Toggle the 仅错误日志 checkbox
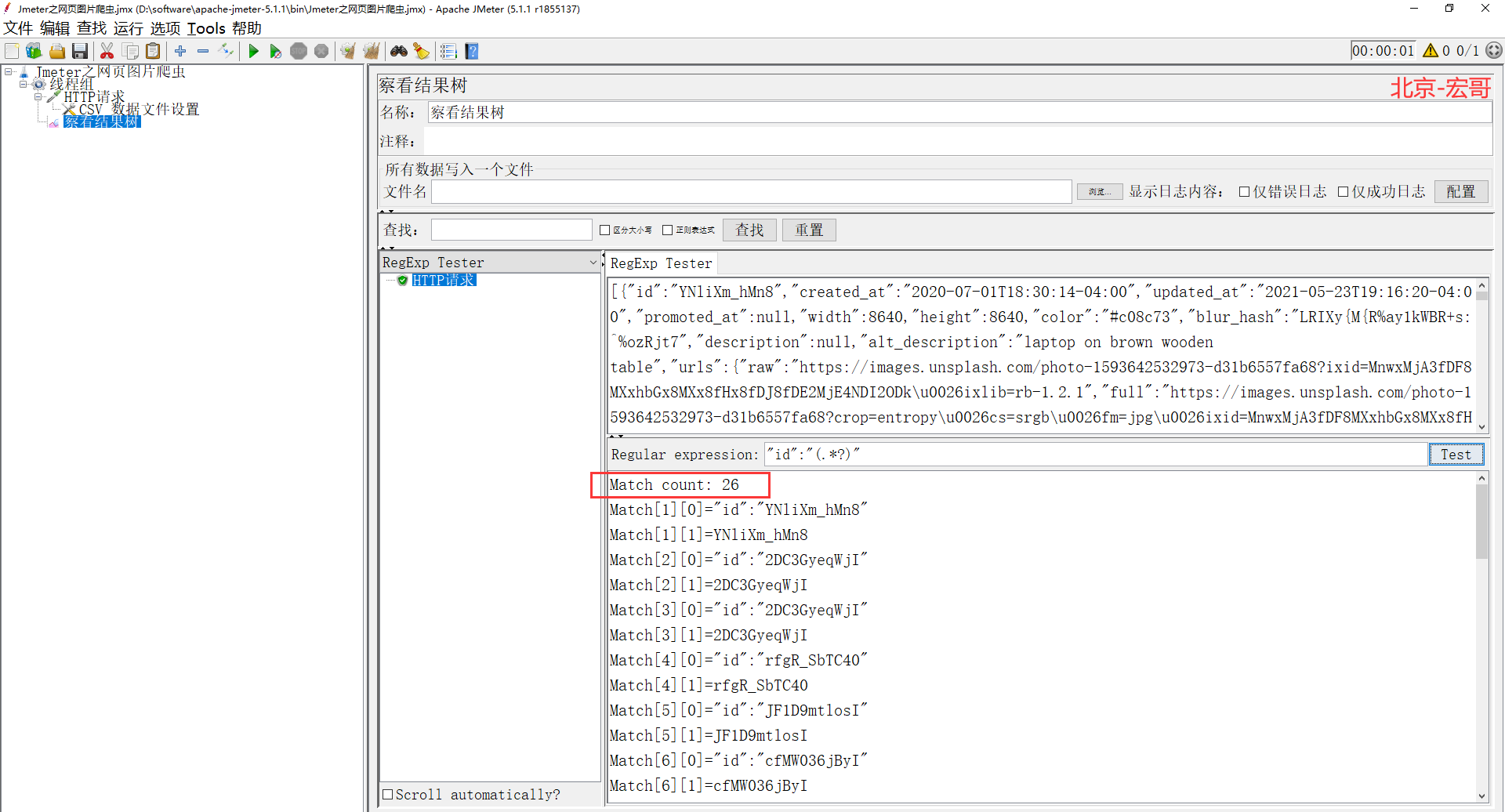Viewport: 1505px width, 812px height. (x=1244, y=191)
